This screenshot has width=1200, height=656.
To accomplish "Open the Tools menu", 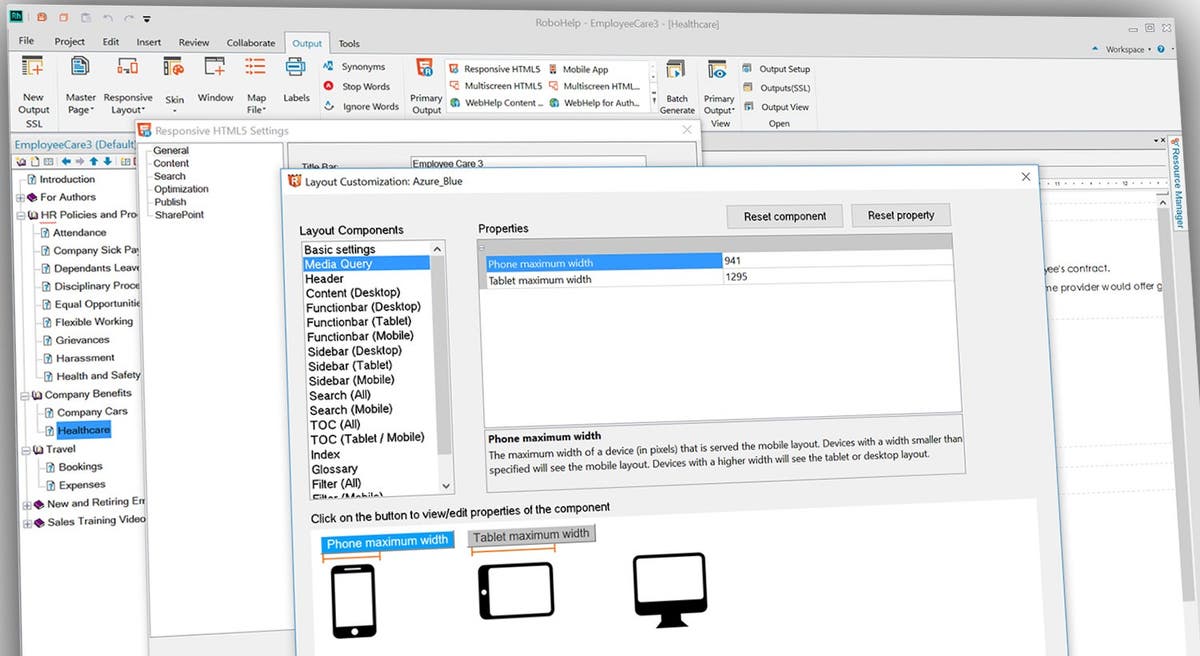I will 349,43.
